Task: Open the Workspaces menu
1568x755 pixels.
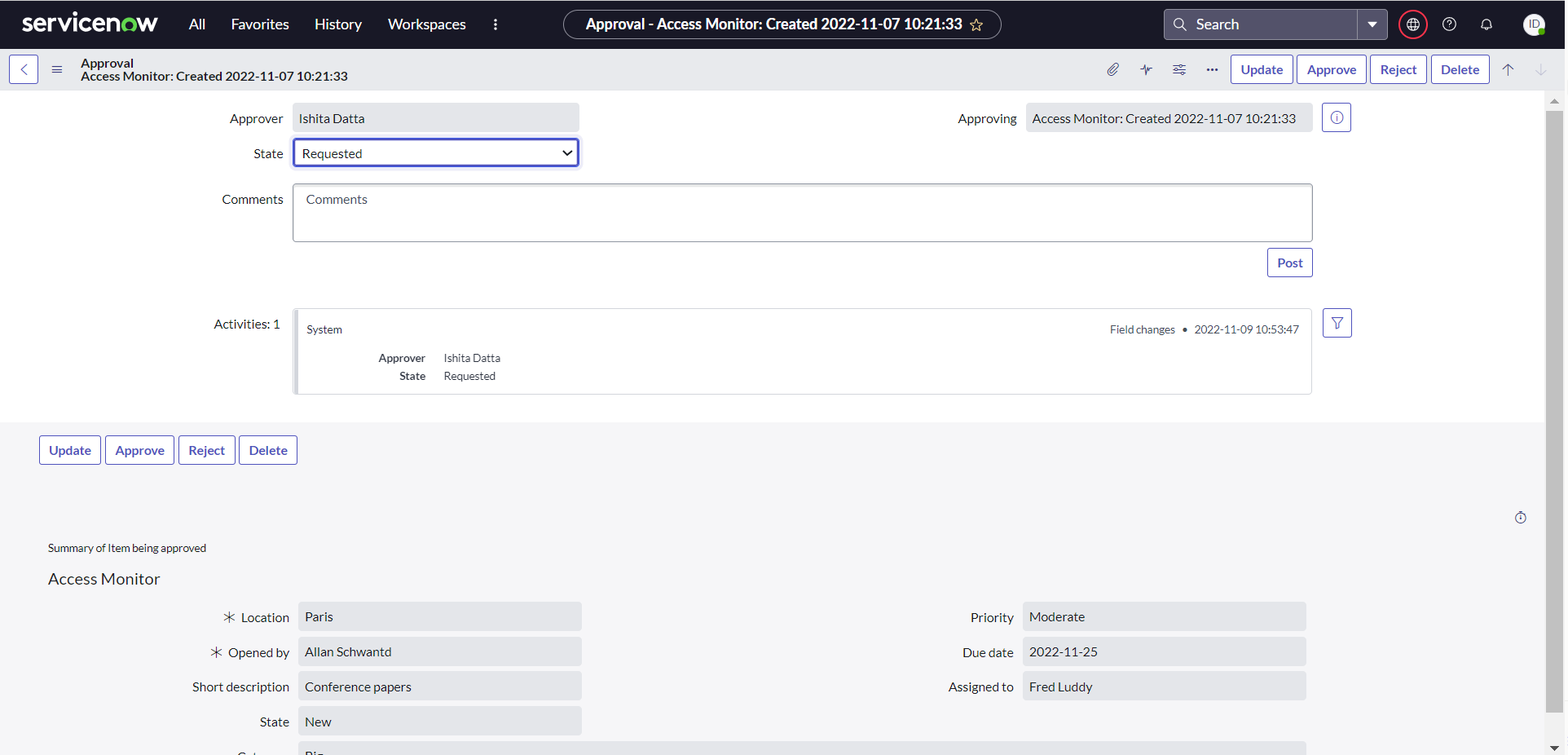Action: point(426,24)
